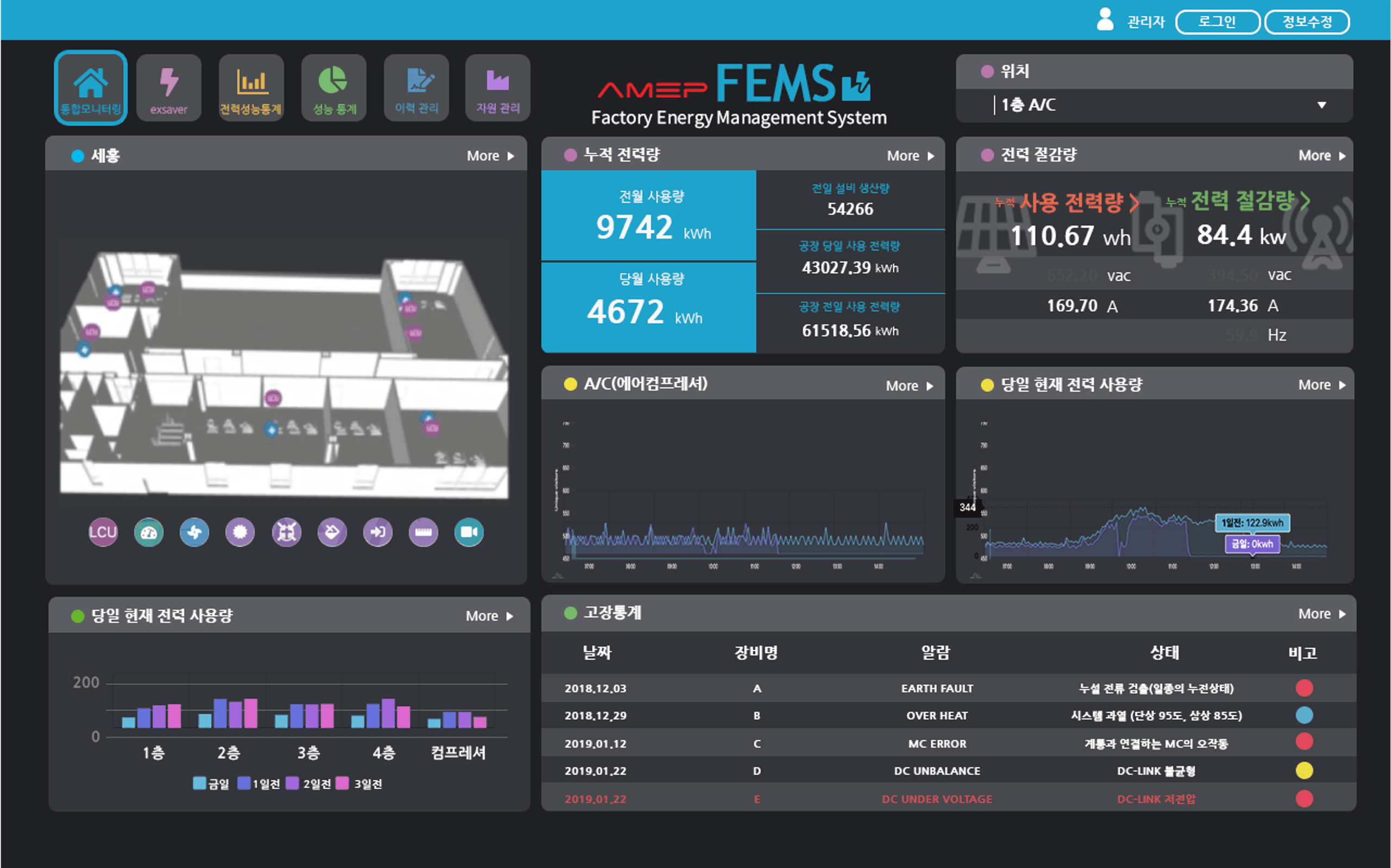Expand More in A/C(에어컴프레셔) panel

[910, 386]
